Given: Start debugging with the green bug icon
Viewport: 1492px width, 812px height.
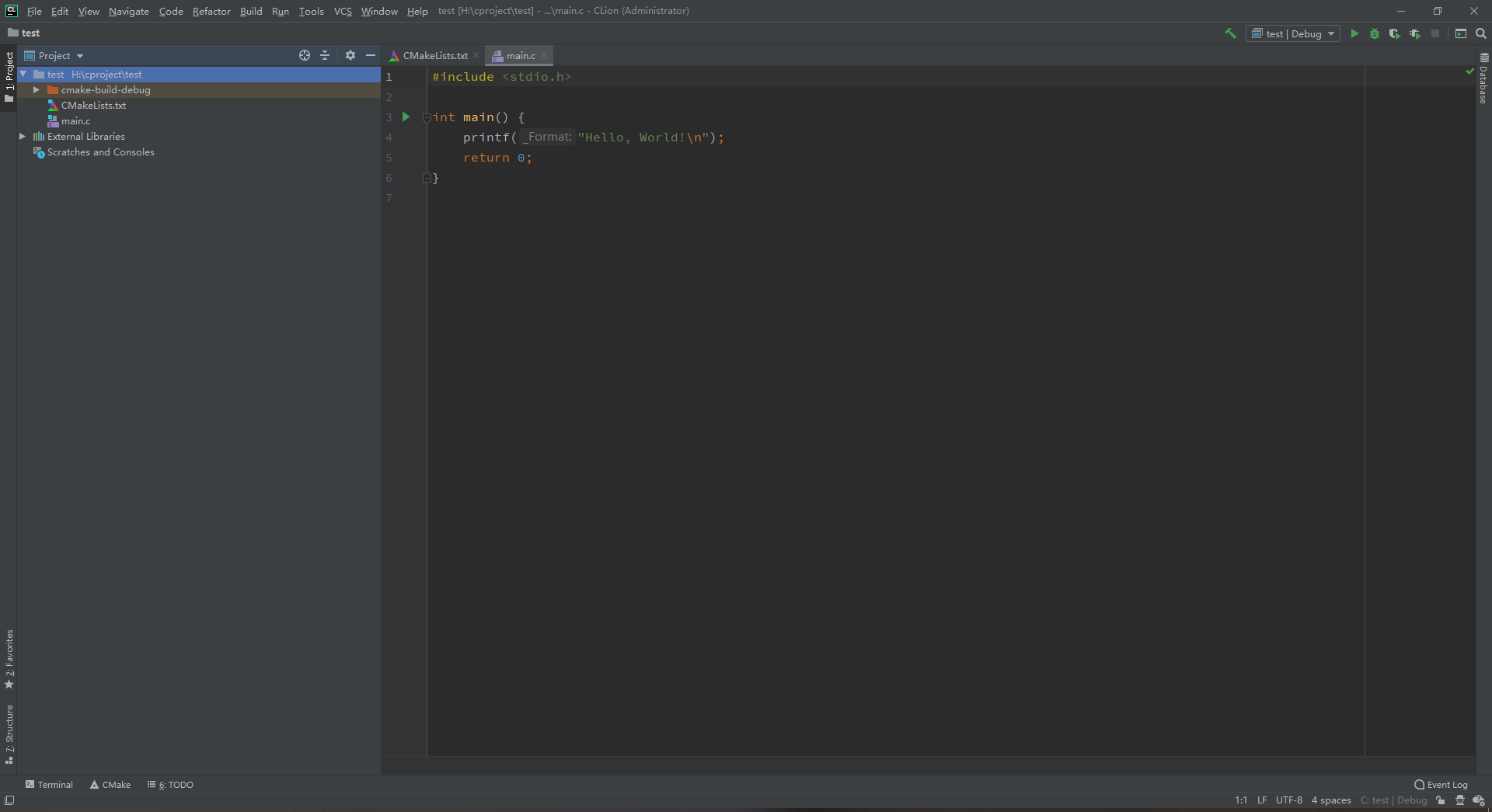Looking at the screenshot, I should click(x=1375, y=33).
